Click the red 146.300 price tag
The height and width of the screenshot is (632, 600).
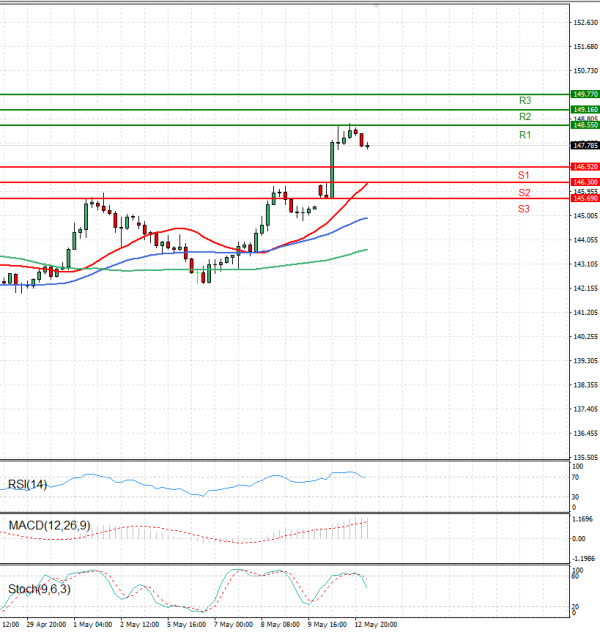[584, 182]
